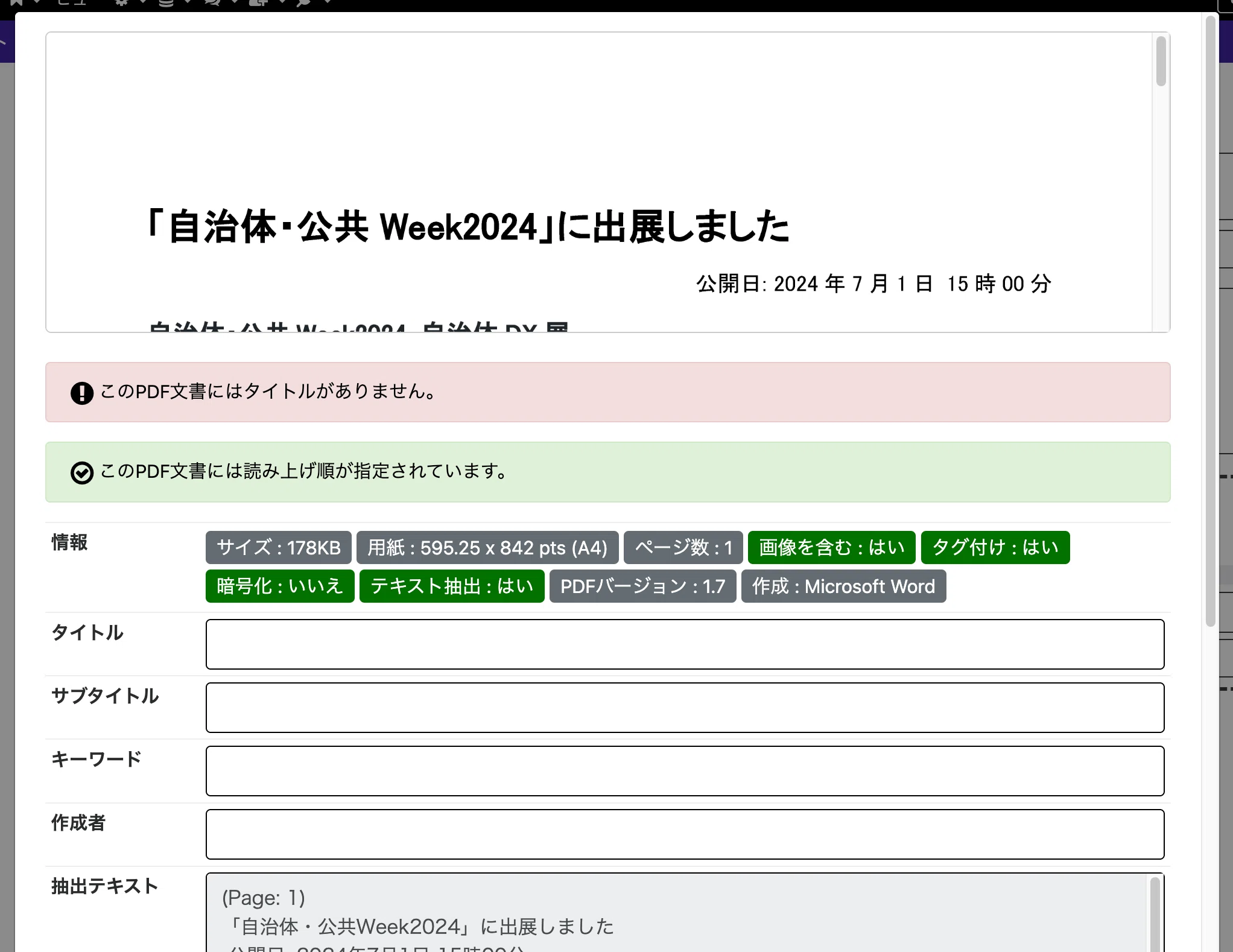Click the タイトル field label
Image resolution: width=1233 pixels, height=952 pixels.
pos(87,632)
